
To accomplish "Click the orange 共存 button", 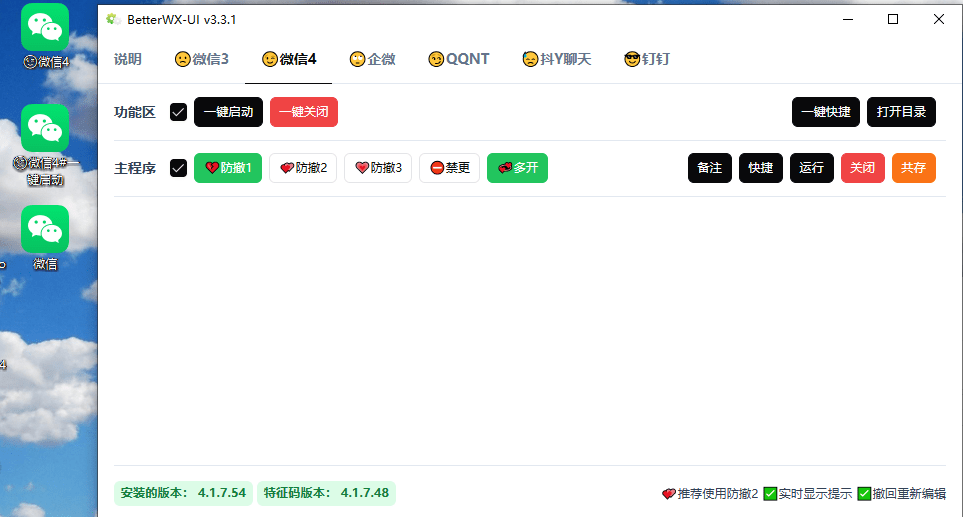I will pos(913,168).
